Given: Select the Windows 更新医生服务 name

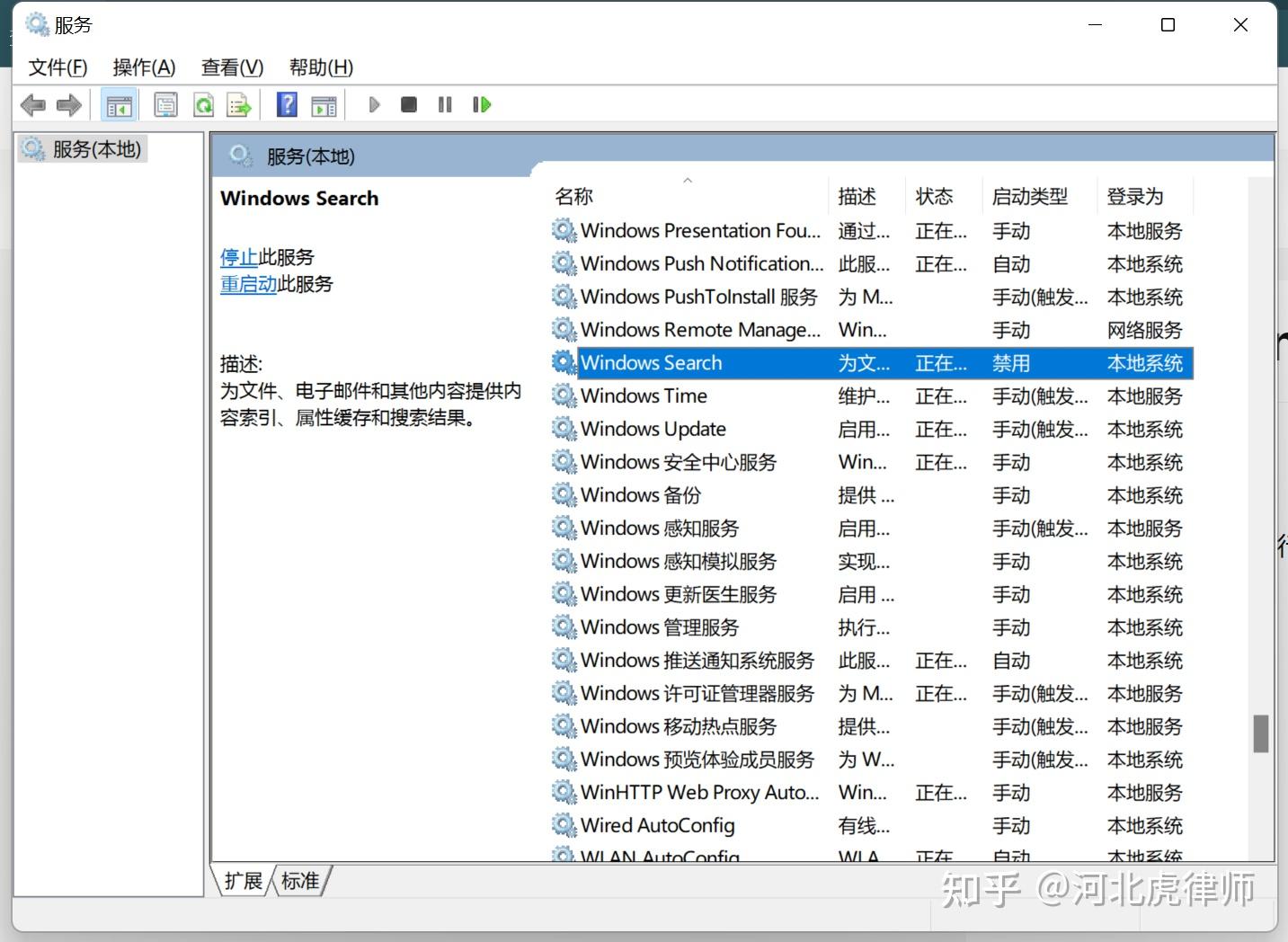Looking at the screenshot, I should pyautogui.click(x=679, y=594).
